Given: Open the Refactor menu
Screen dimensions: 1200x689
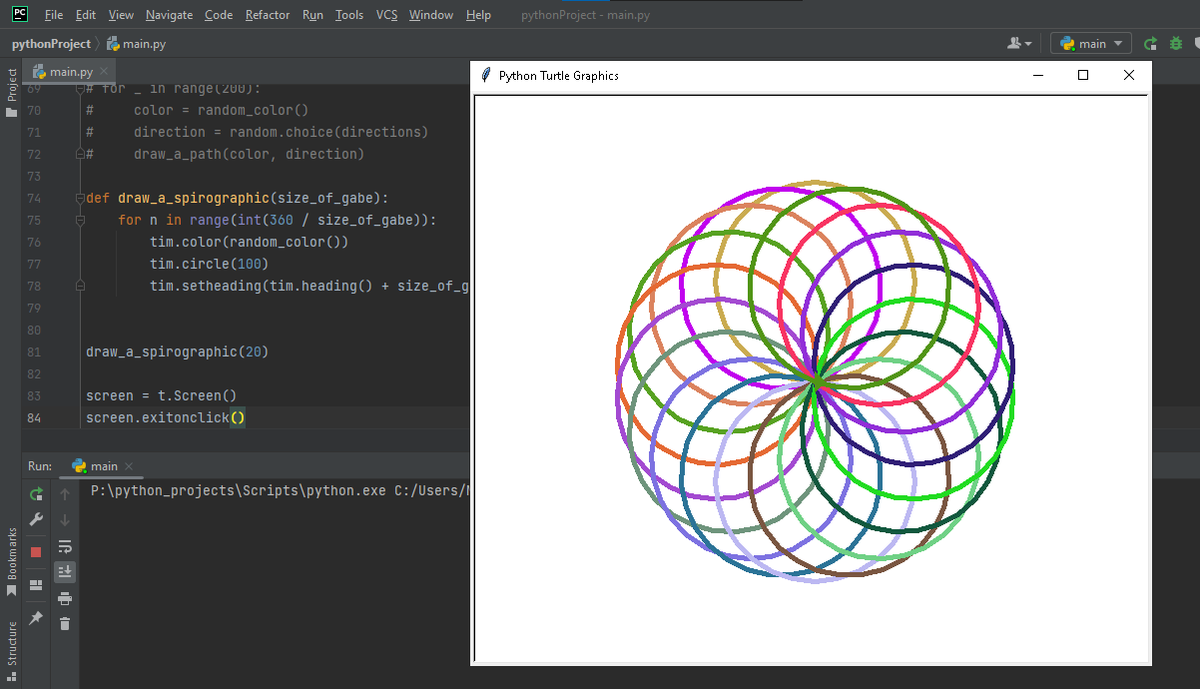Looking at the screenshot, I should tap(267, 15).
